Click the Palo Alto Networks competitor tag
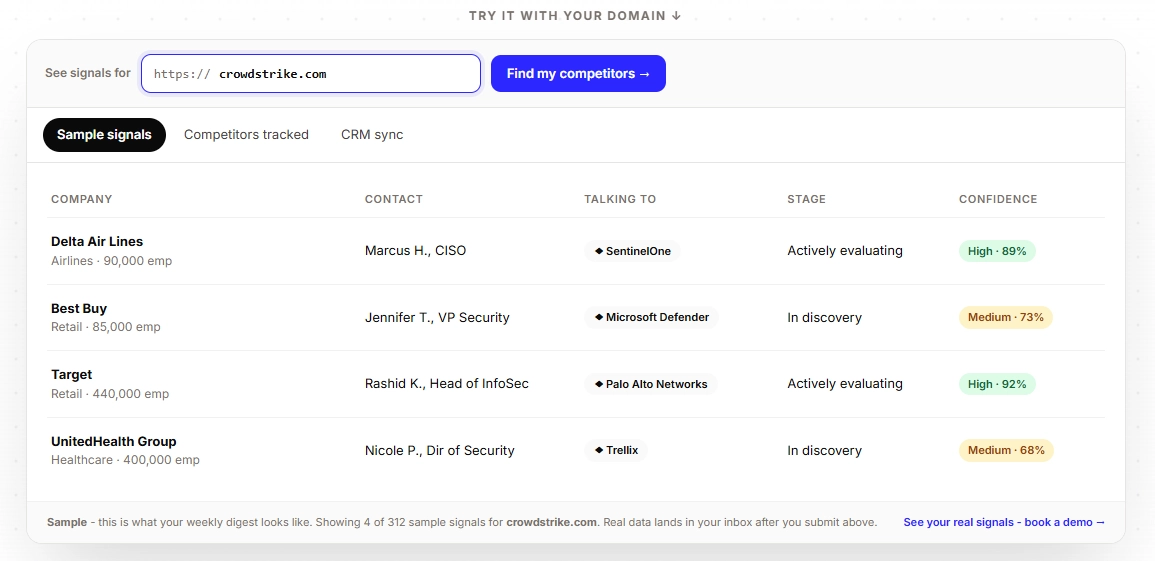 click(x=650, y=384)
